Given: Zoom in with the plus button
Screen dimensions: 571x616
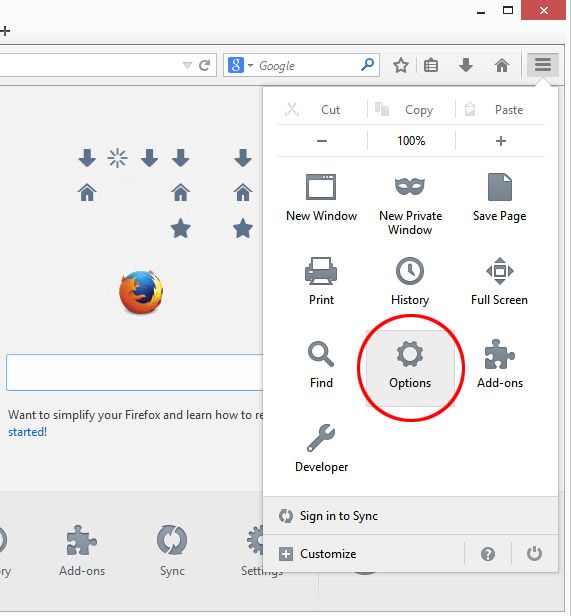Looking at the screenshot, I should pos(500,141).
